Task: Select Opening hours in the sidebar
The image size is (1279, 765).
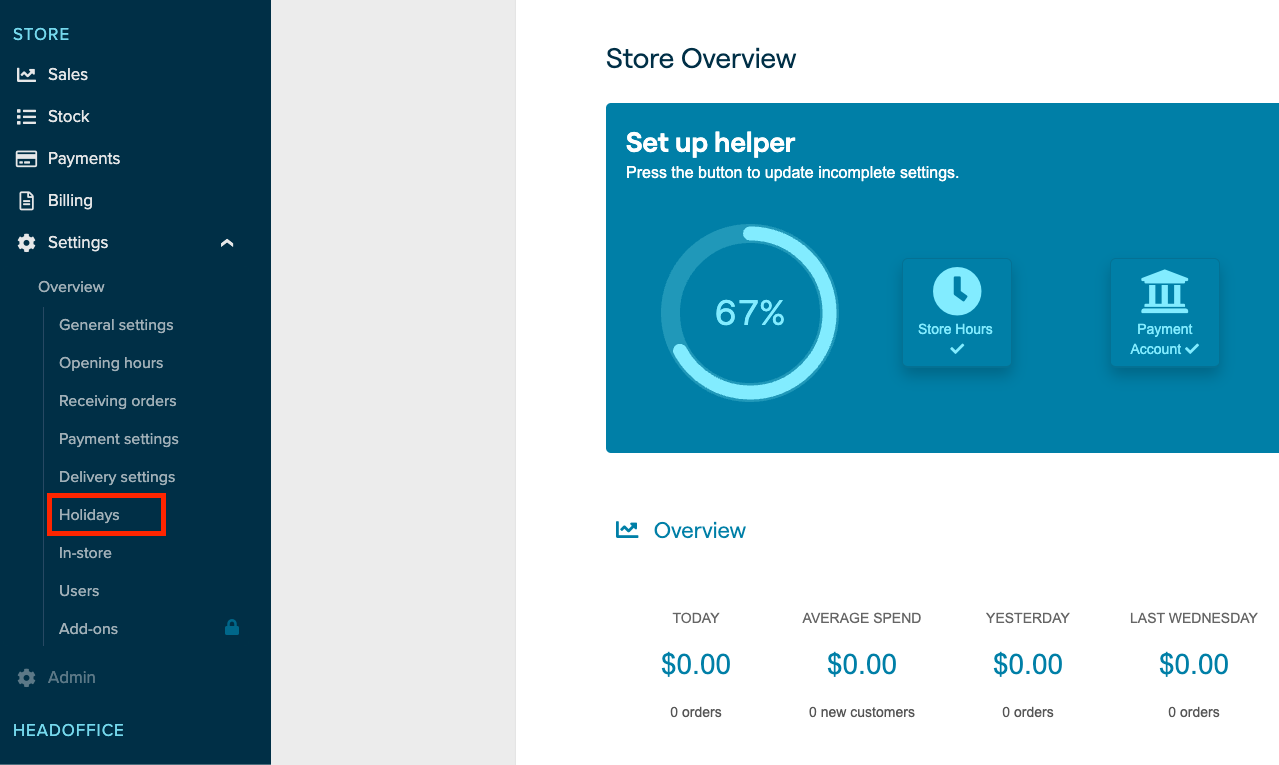Action: [x=110, y=362]
